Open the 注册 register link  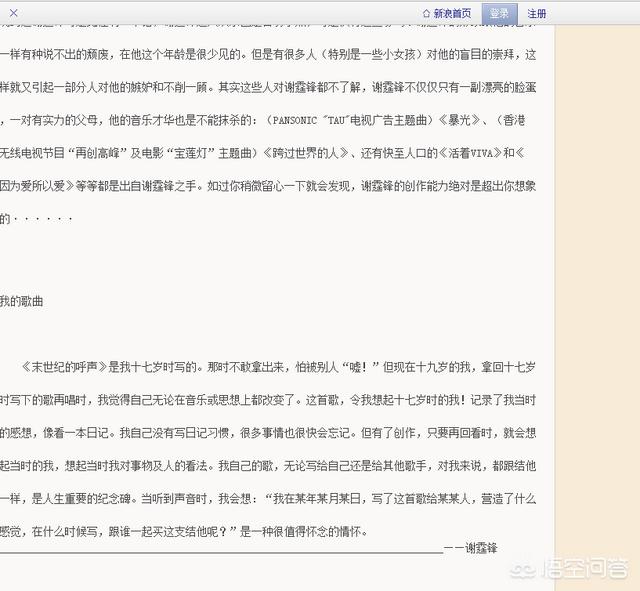pyautogui.click(x=537, y=14)
